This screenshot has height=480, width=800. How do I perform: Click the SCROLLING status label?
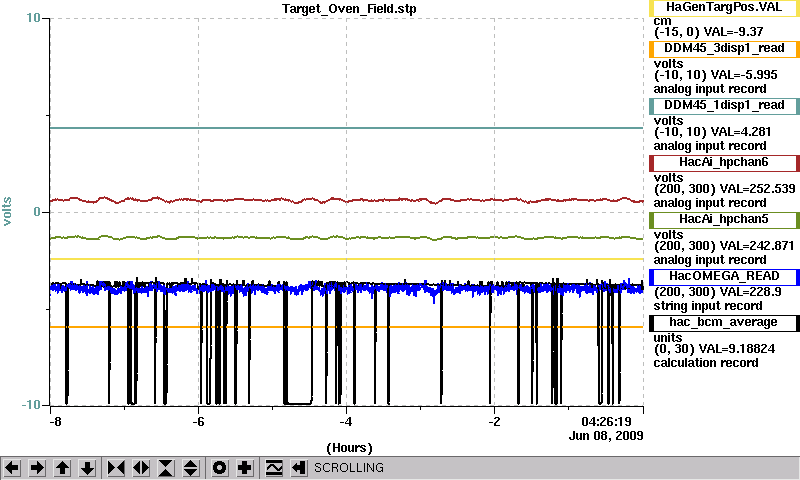click(x=348, y=468)
